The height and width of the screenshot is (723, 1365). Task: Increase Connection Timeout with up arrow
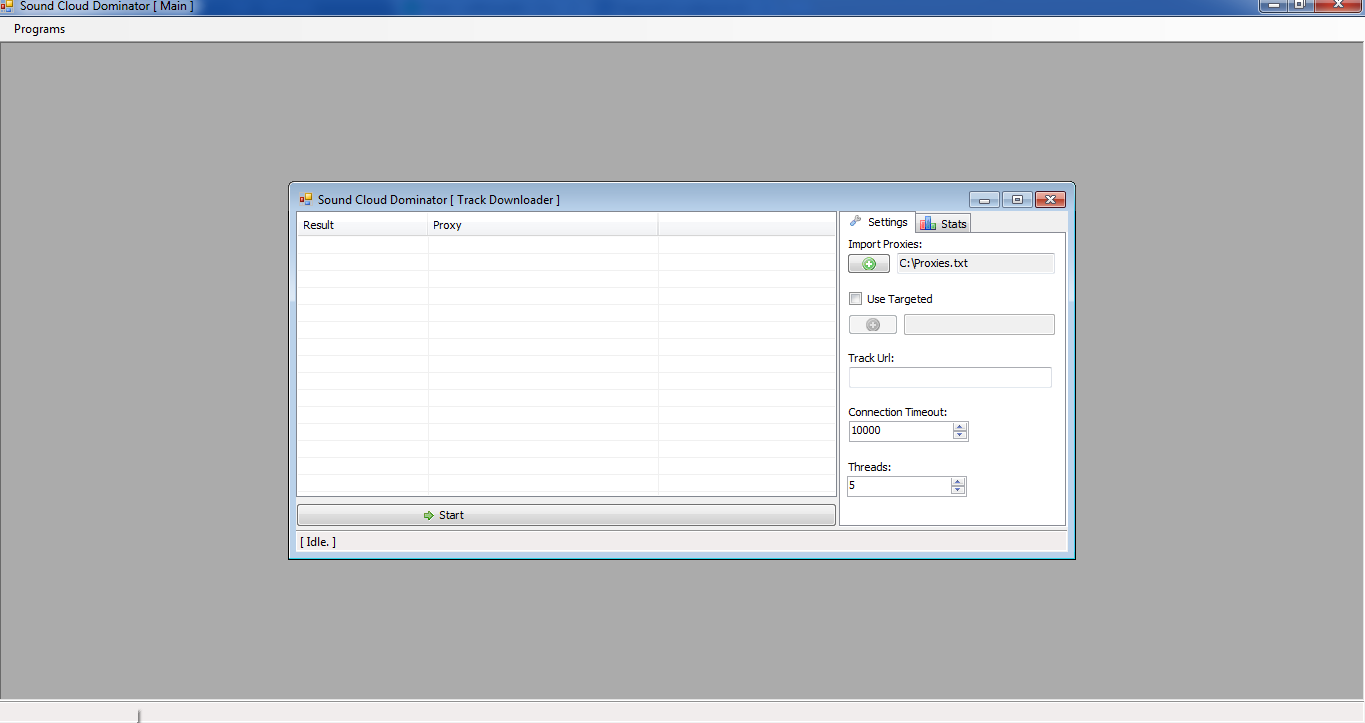pos(960,426)
